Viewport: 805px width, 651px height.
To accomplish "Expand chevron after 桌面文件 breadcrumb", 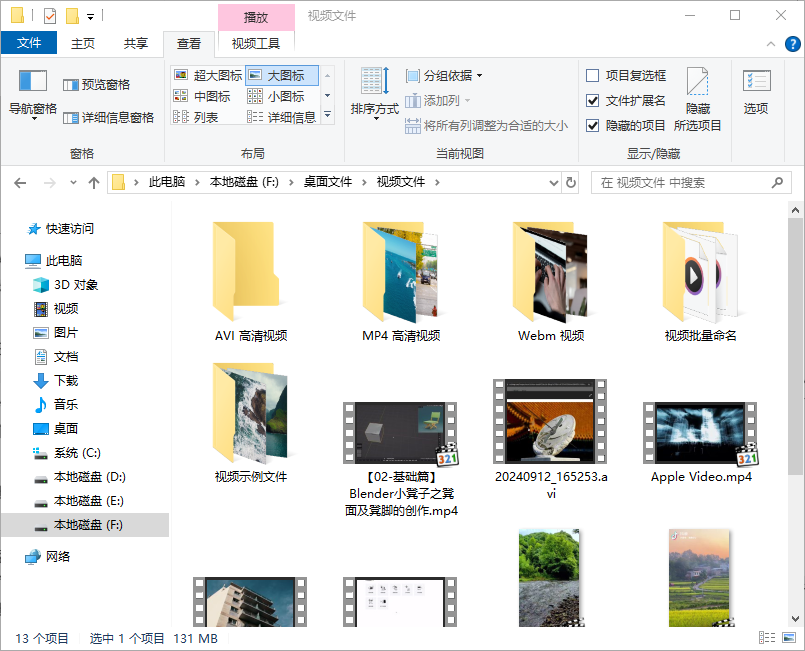I will tap(364, 182).
